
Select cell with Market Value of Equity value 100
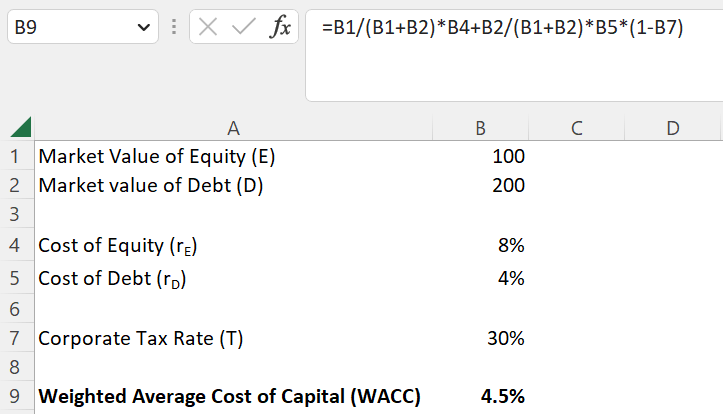(x=480, y=156)
